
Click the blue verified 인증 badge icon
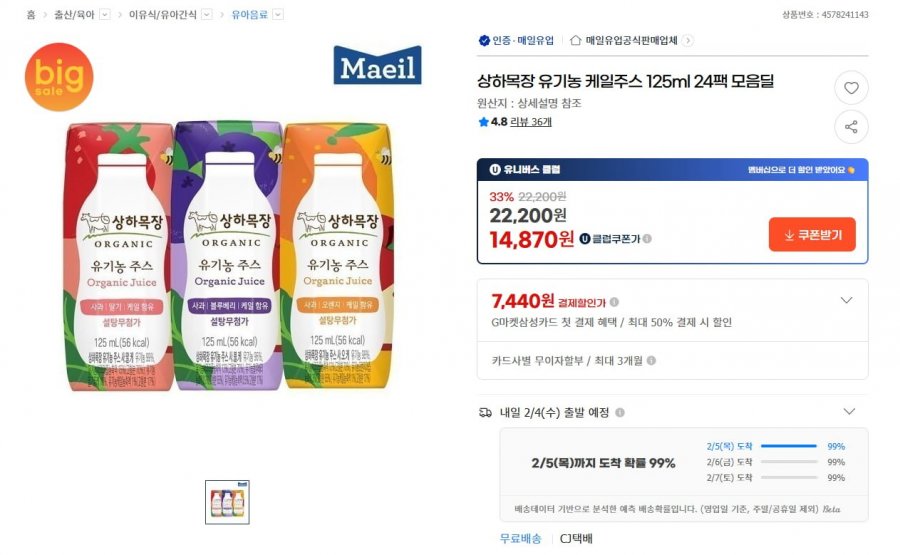[484, 41]
